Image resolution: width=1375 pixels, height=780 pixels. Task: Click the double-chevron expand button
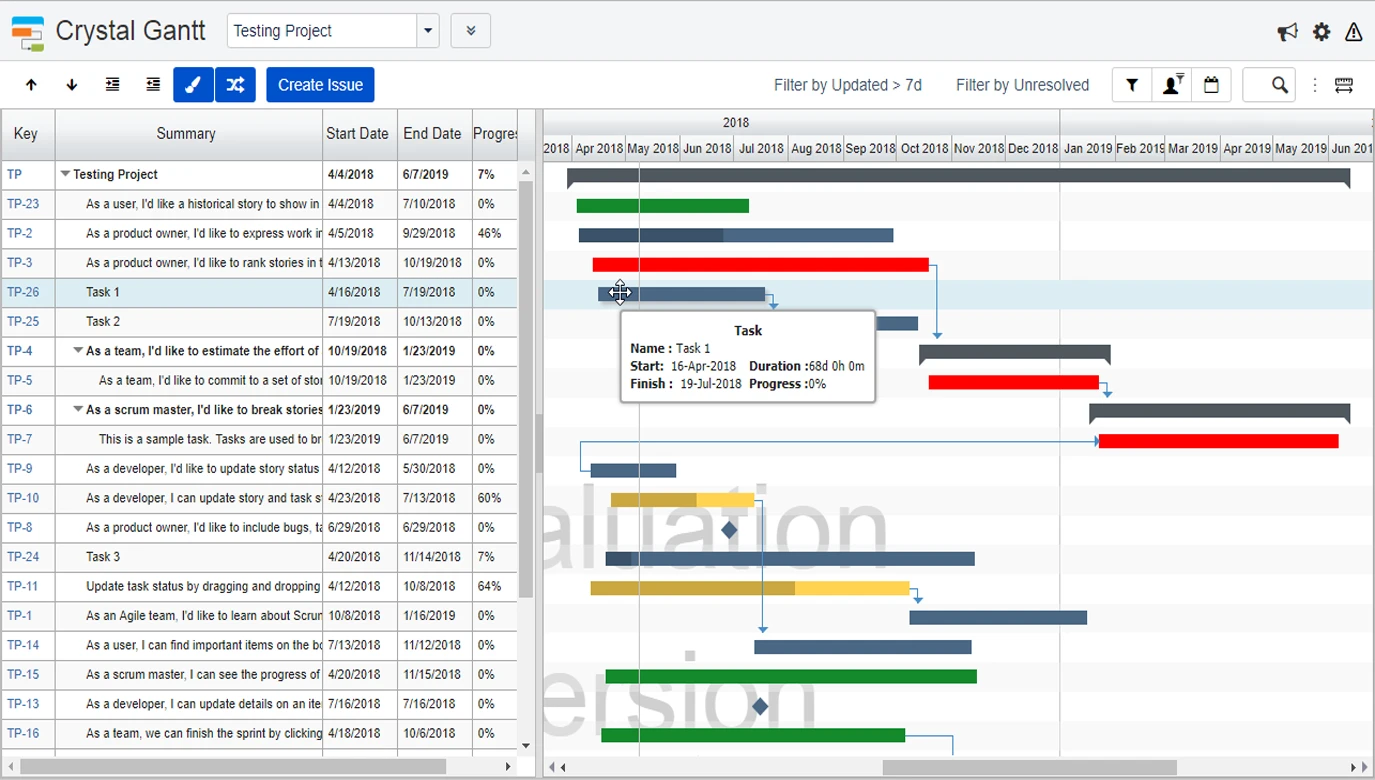click(x=470, y=31)
